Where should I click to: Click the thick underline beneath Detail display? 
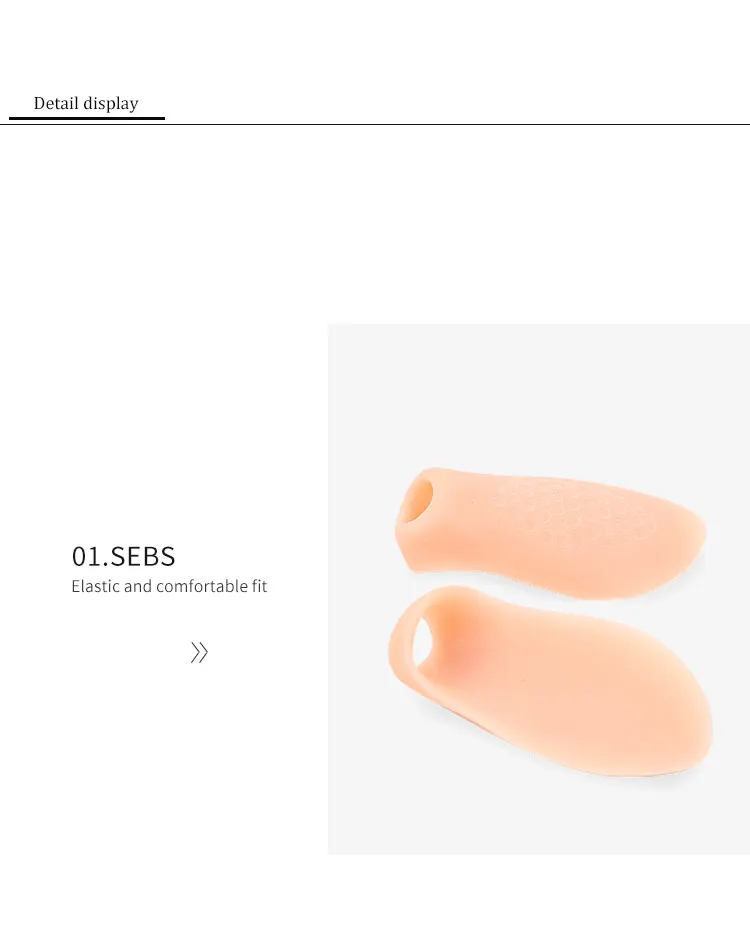(87, 118)
